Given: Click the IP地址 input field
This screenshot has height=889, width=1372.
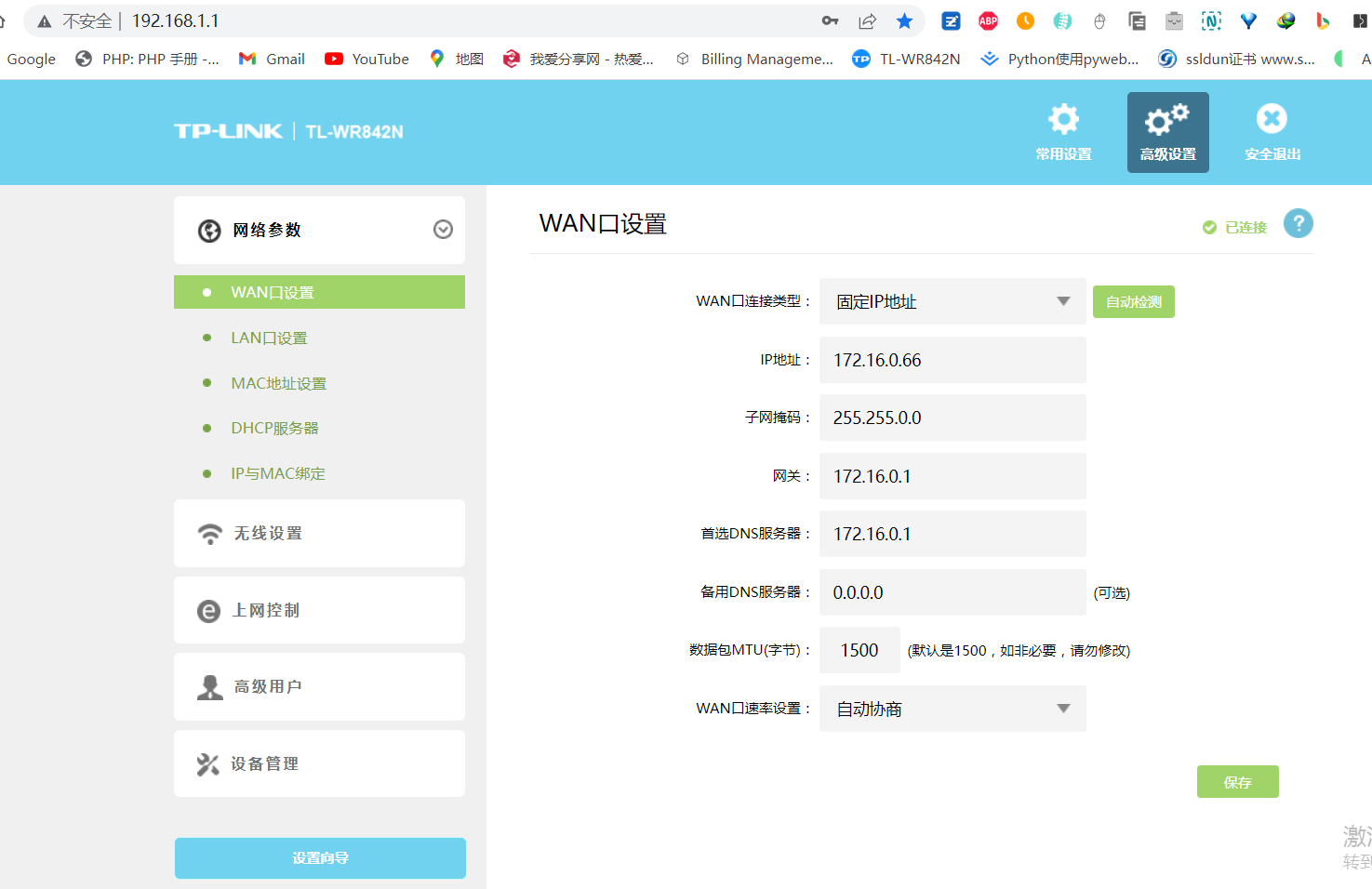Looking at the screenshot, I should coord(952,360).
